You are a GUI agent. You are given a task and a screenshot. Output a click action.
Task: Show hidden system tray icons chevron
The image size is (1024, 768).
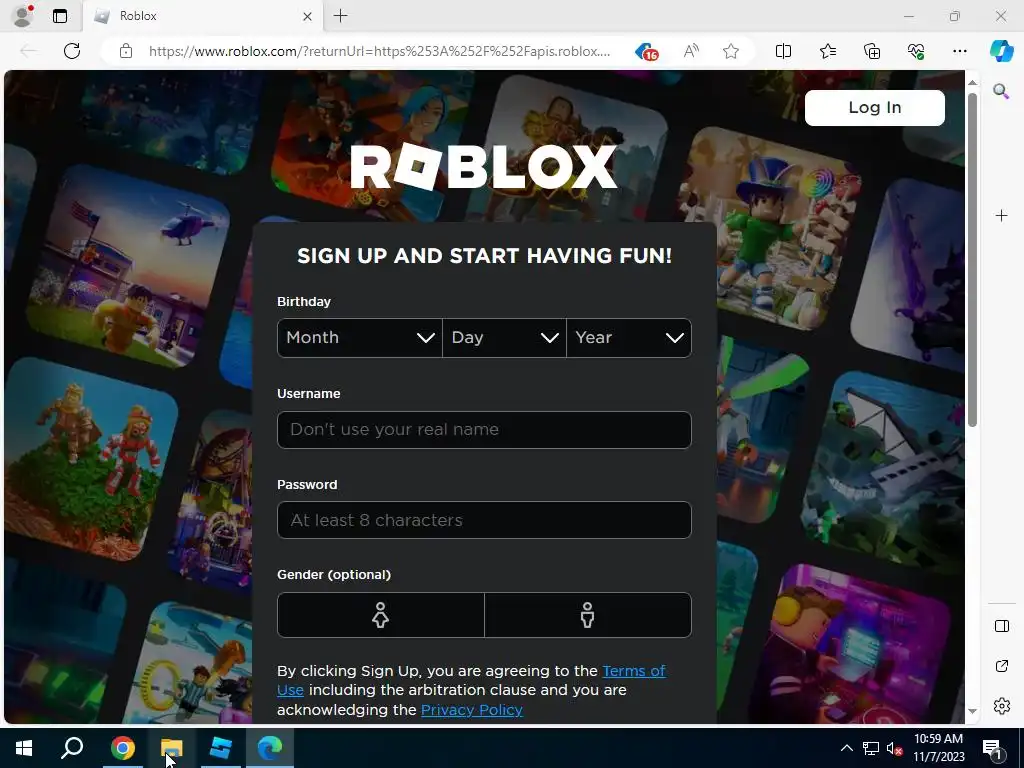[846, 748]
